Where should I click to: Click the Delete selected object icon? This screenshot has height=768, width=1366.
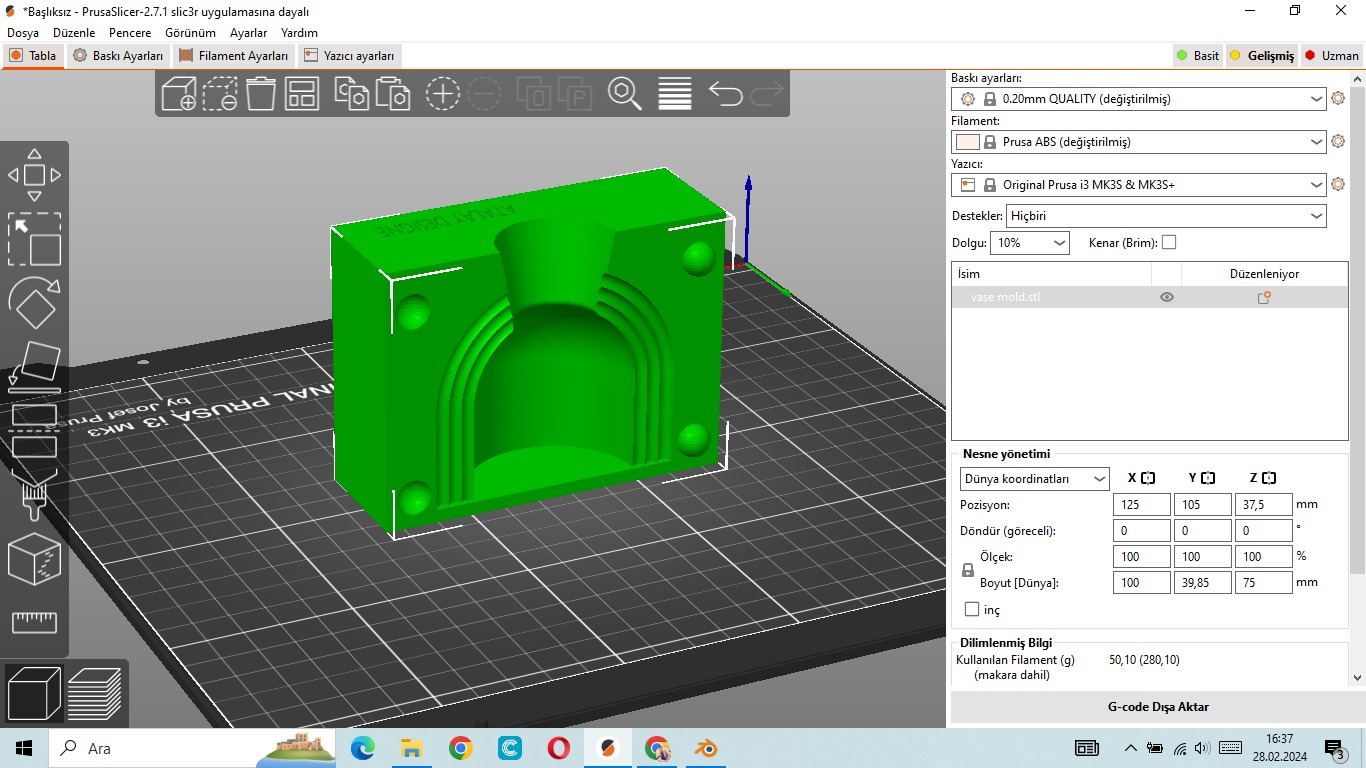click(220, 94)
